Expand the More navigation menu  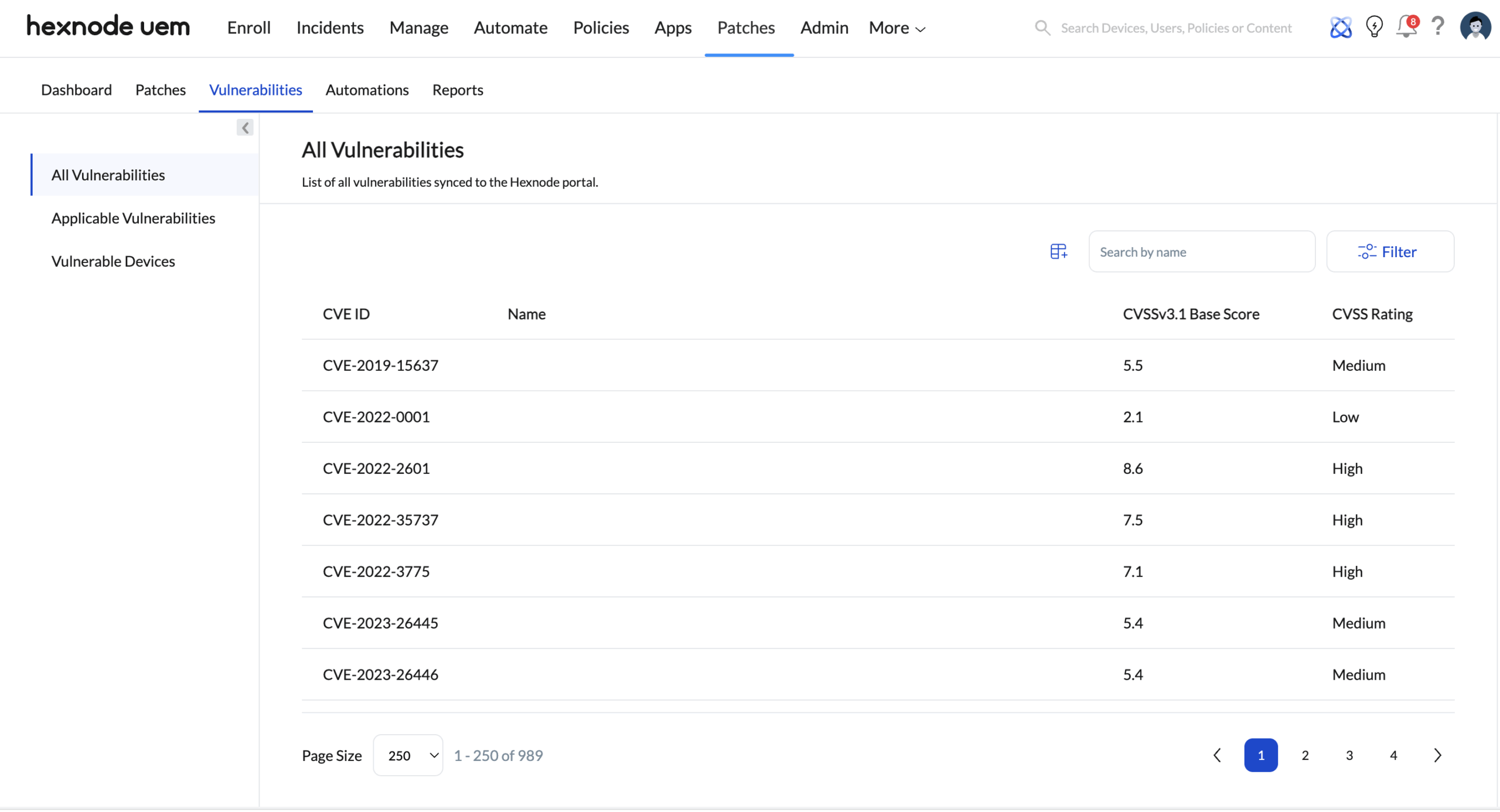click(x=896, y=28)
